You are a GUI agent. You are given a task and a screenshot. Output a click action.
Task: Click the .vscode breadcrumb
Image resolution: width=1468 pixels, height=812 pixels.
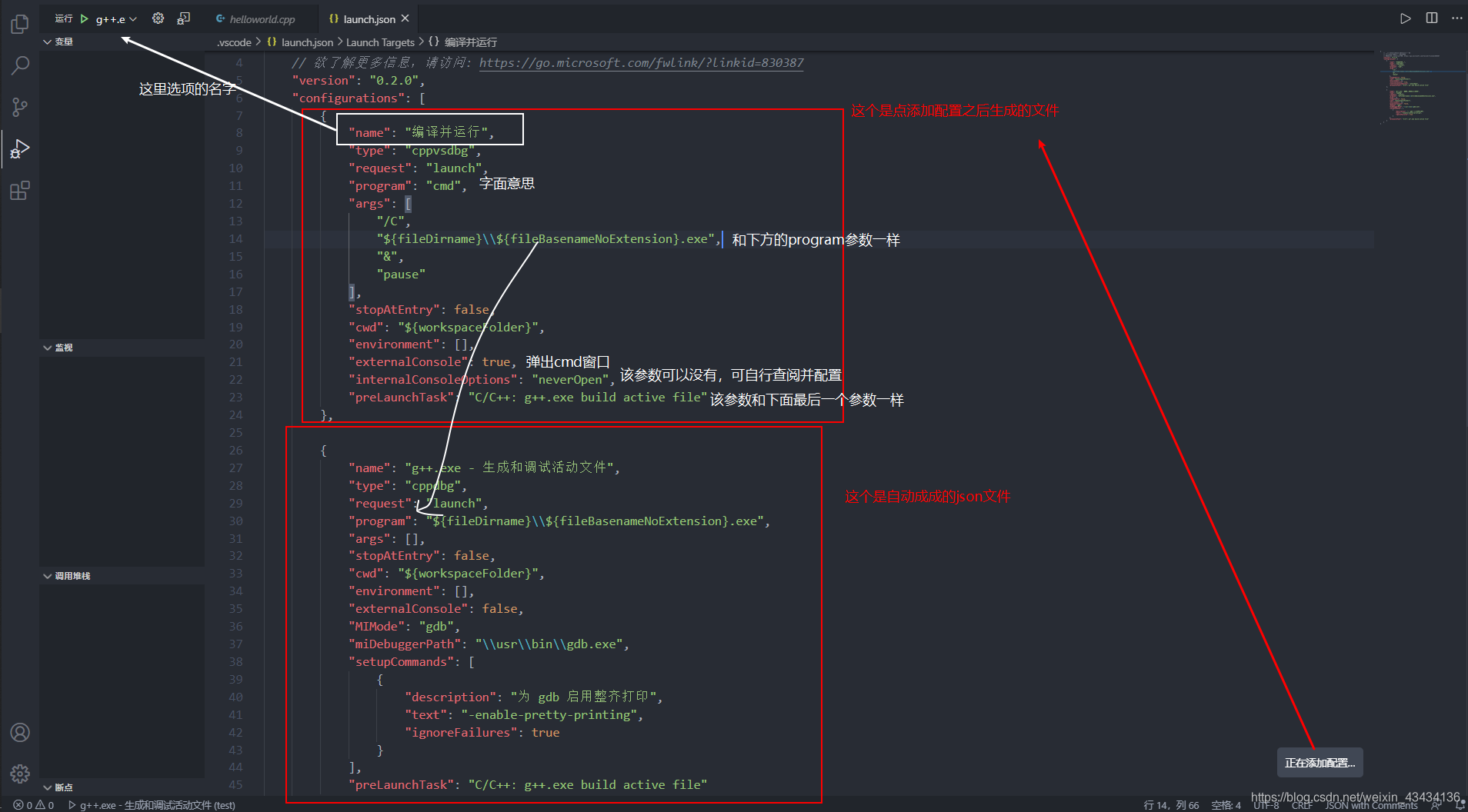[234, 42]
